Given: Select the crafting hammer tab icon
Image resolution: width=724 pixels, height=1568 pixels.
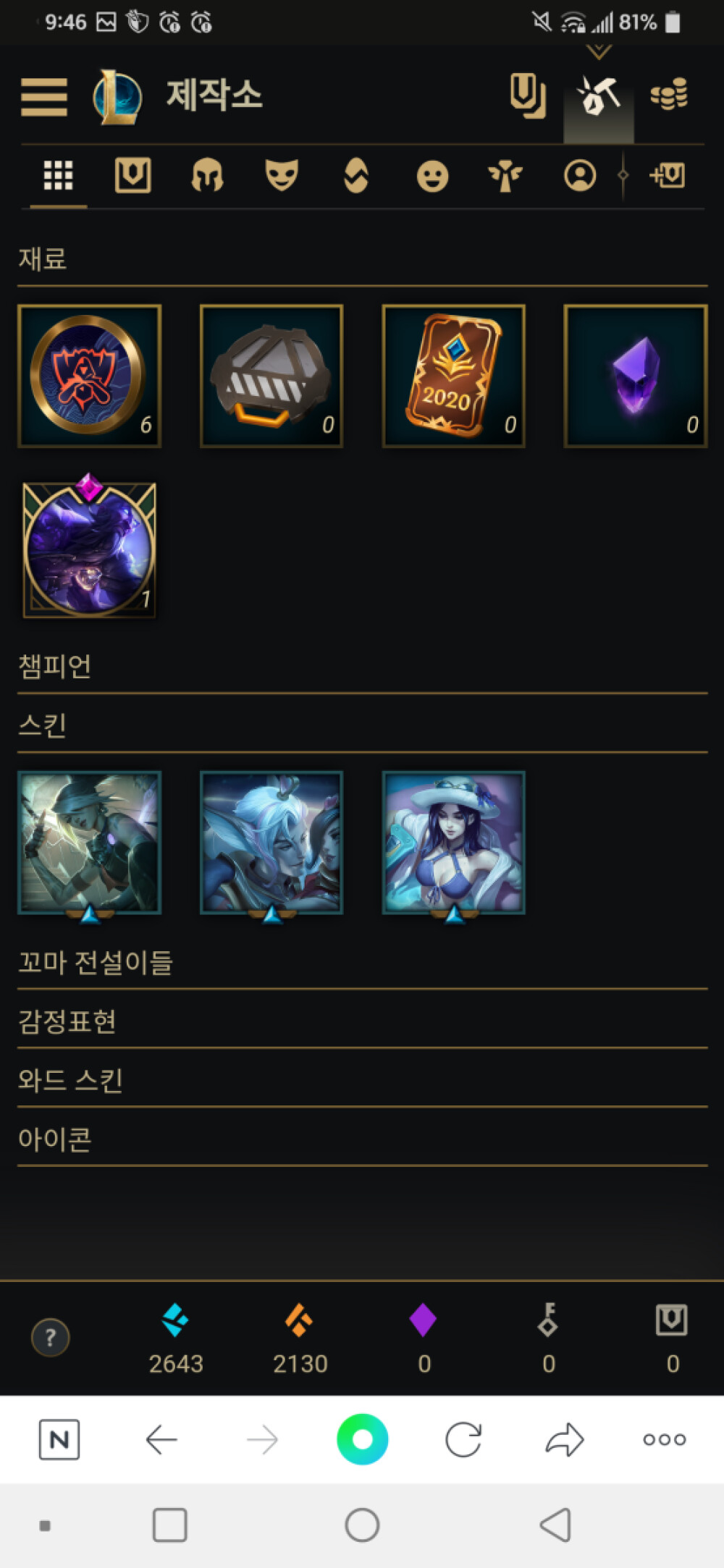Looking at the screenshot, I should 598,96.
